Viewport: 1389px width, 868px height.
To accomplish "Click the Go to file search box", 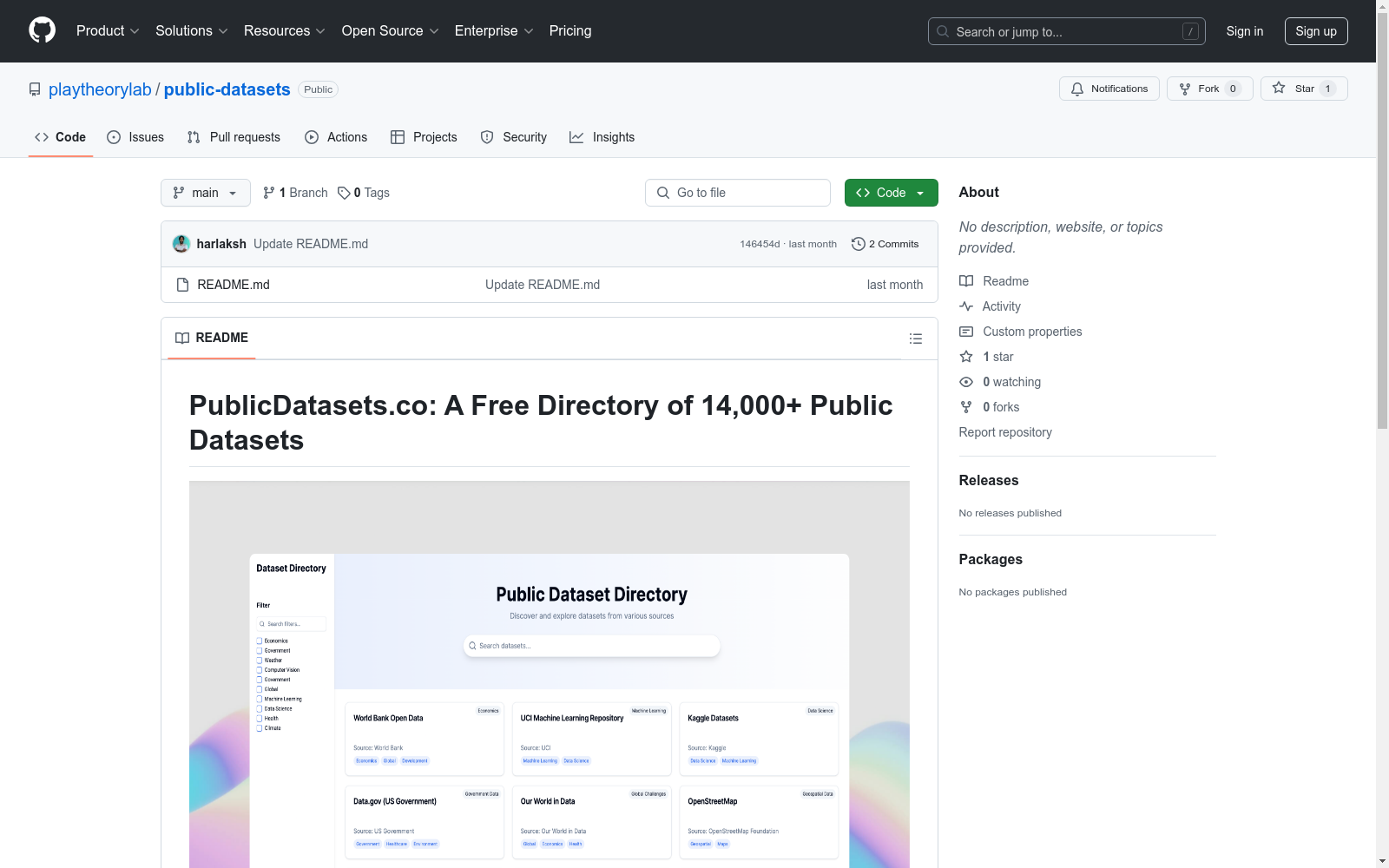I will 738,193.
